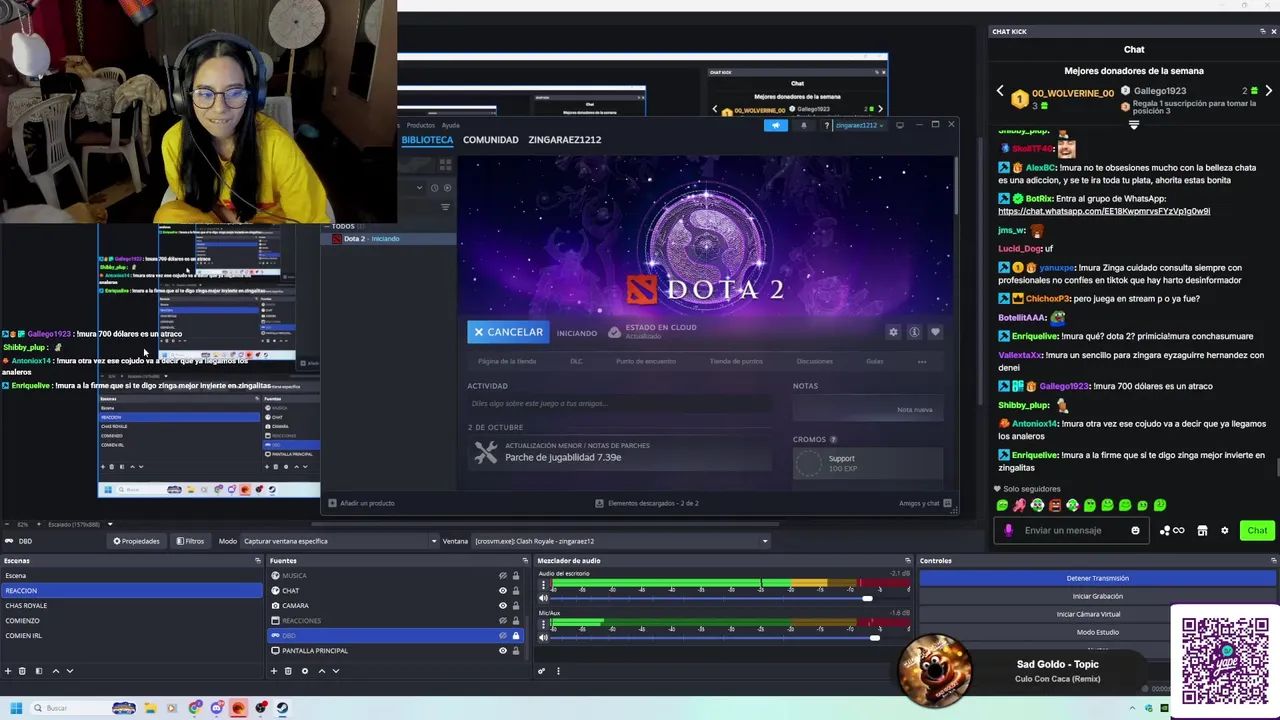The height and width of the screenshot is (720, 1280).
Task: Show the REACCIONES source
Action: pyautogui.click(x=503, y=621)
